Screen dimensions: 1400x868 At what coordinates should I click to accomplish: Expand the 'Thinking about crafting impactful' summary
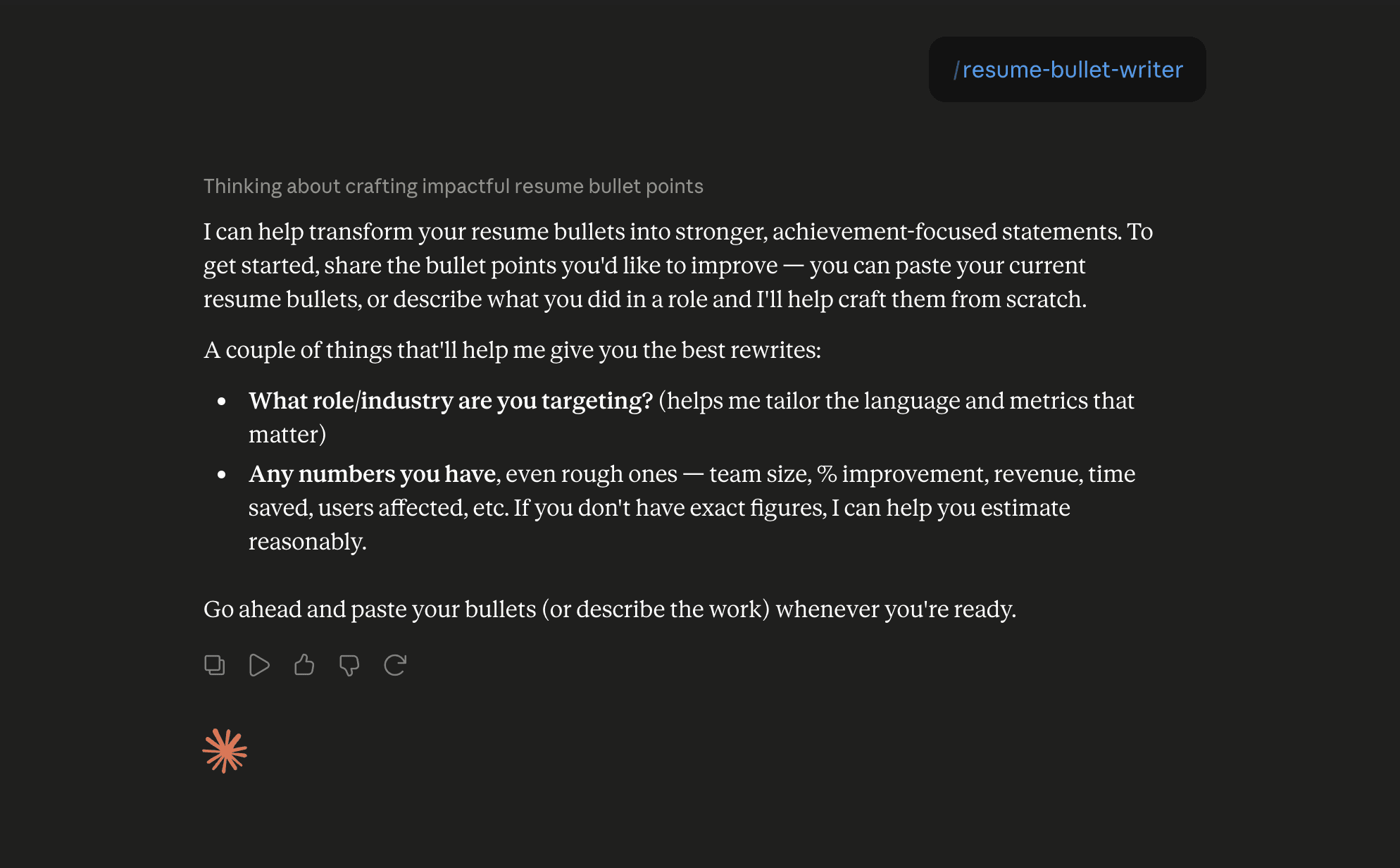click(454, 186)
